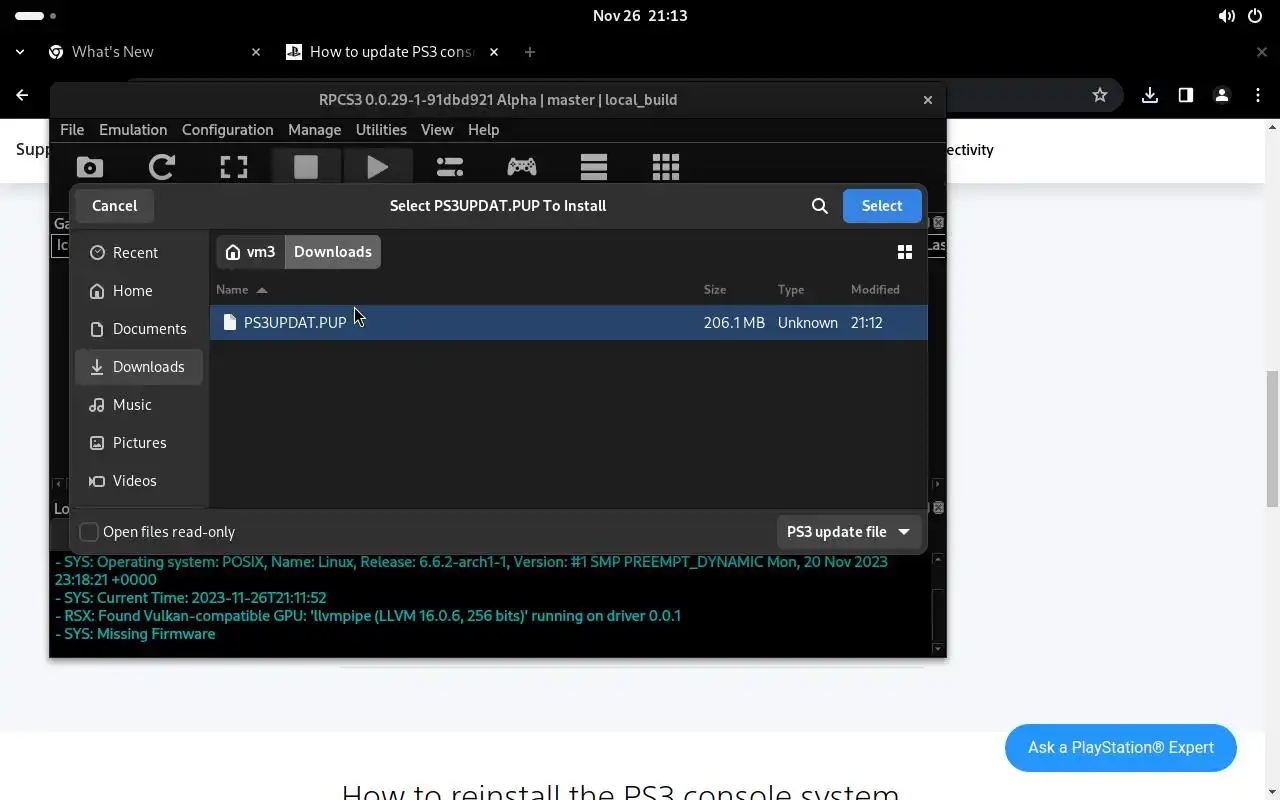Click the RPCS3 stop emulation icon
Image resolution: width=1280 pixels, height=800 pixels.
(306, 167)
